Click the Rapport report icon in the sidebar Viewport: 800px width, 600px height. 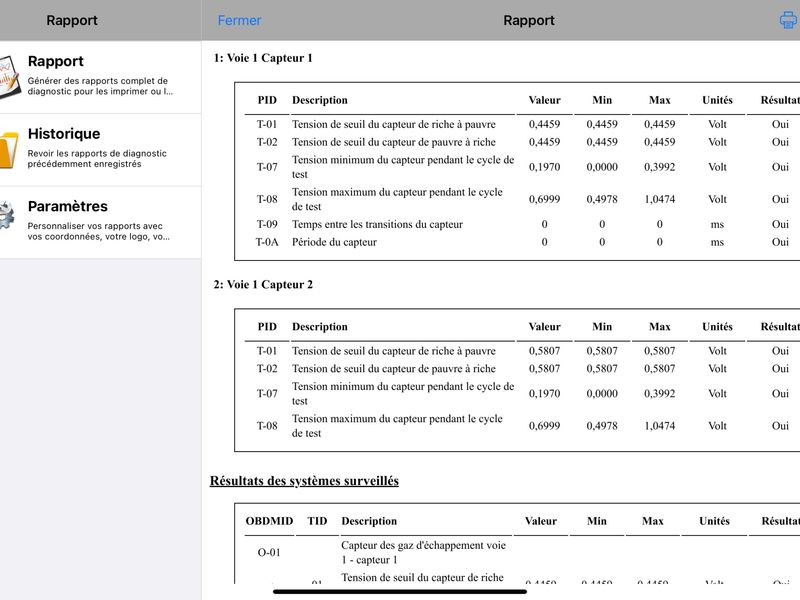point(9,77)
